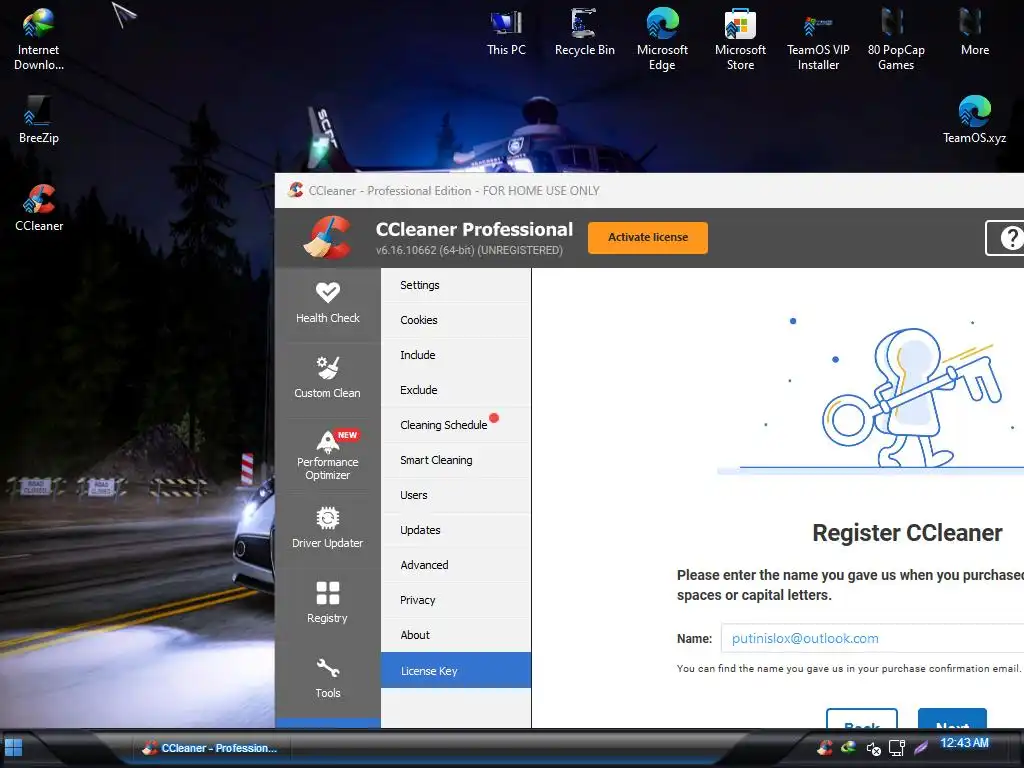Click the CCleaner broom logo in header
Viewport: 1024px width, 768px height.
[x=327, y=238]
